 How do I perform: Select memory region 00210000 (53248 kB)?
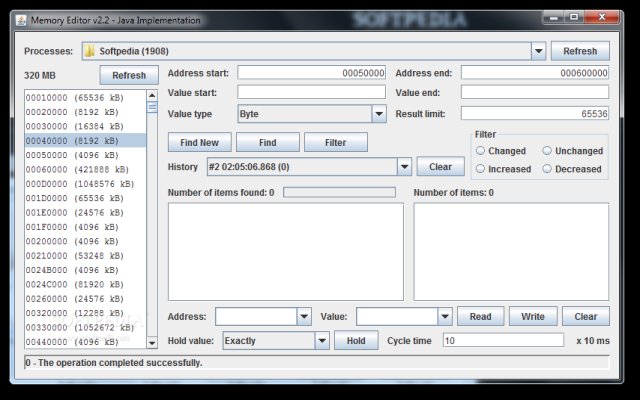(x=85, y=256)
